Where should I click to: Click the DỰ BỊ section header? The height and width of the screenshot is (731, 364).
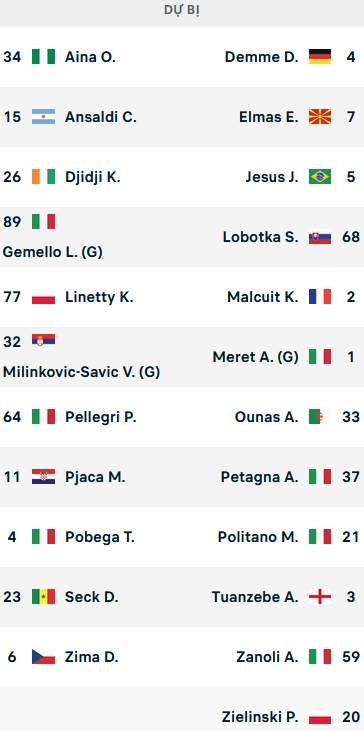tap(182, 10)
